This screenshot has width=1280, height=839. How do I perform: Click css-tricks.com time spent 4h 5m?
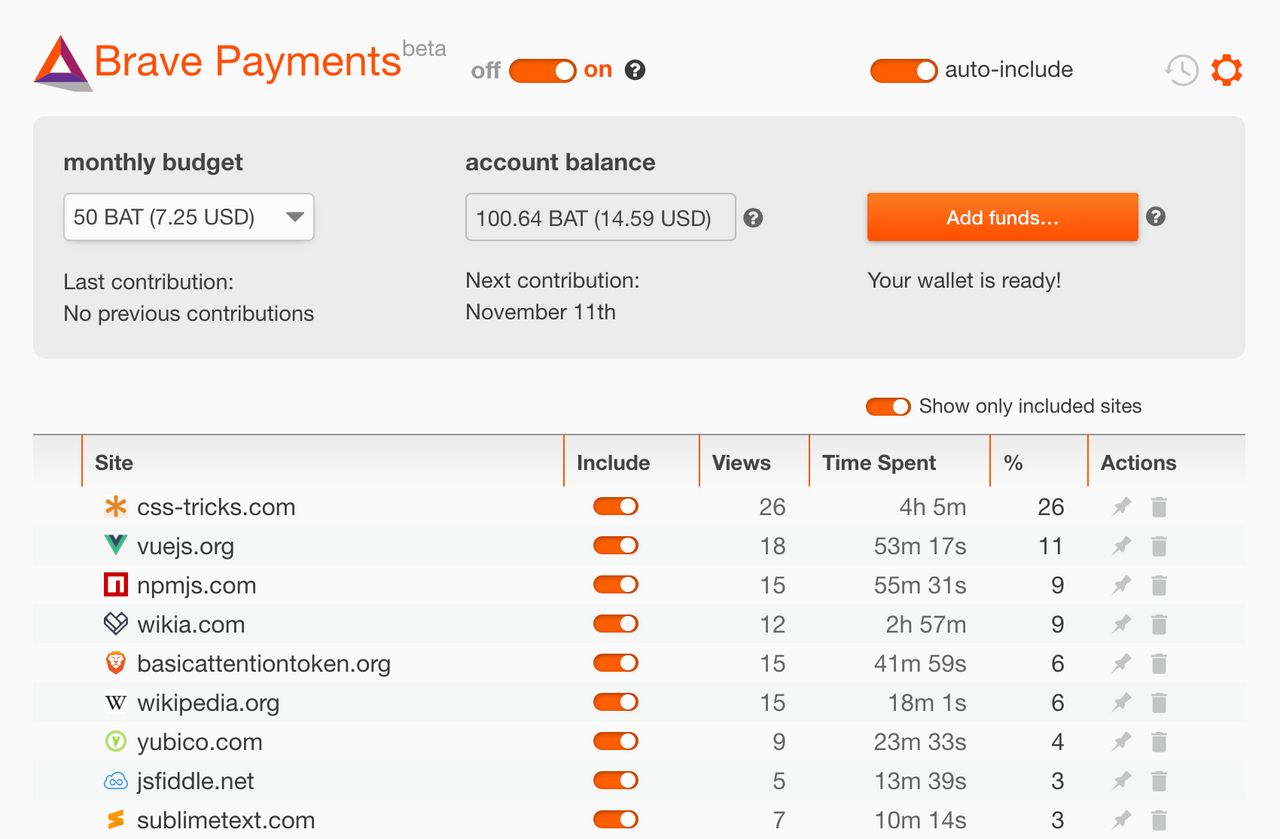932,507
